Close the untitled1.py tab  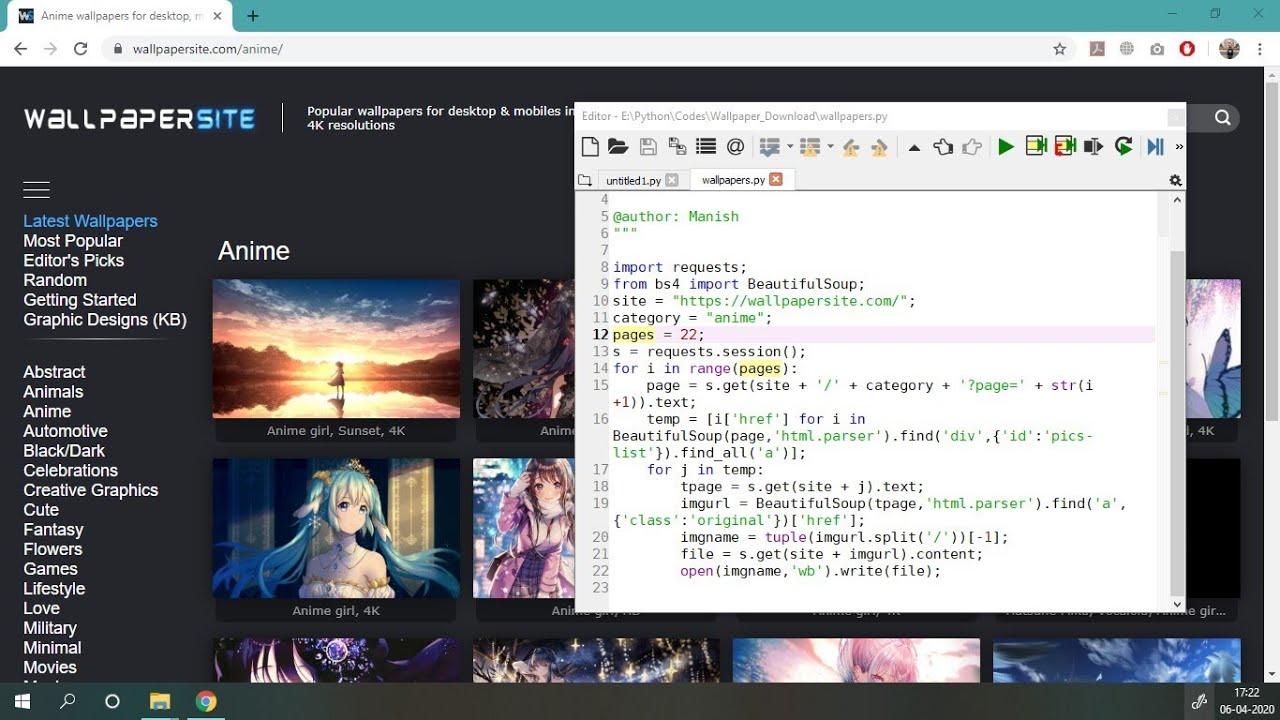coord(671,181)
